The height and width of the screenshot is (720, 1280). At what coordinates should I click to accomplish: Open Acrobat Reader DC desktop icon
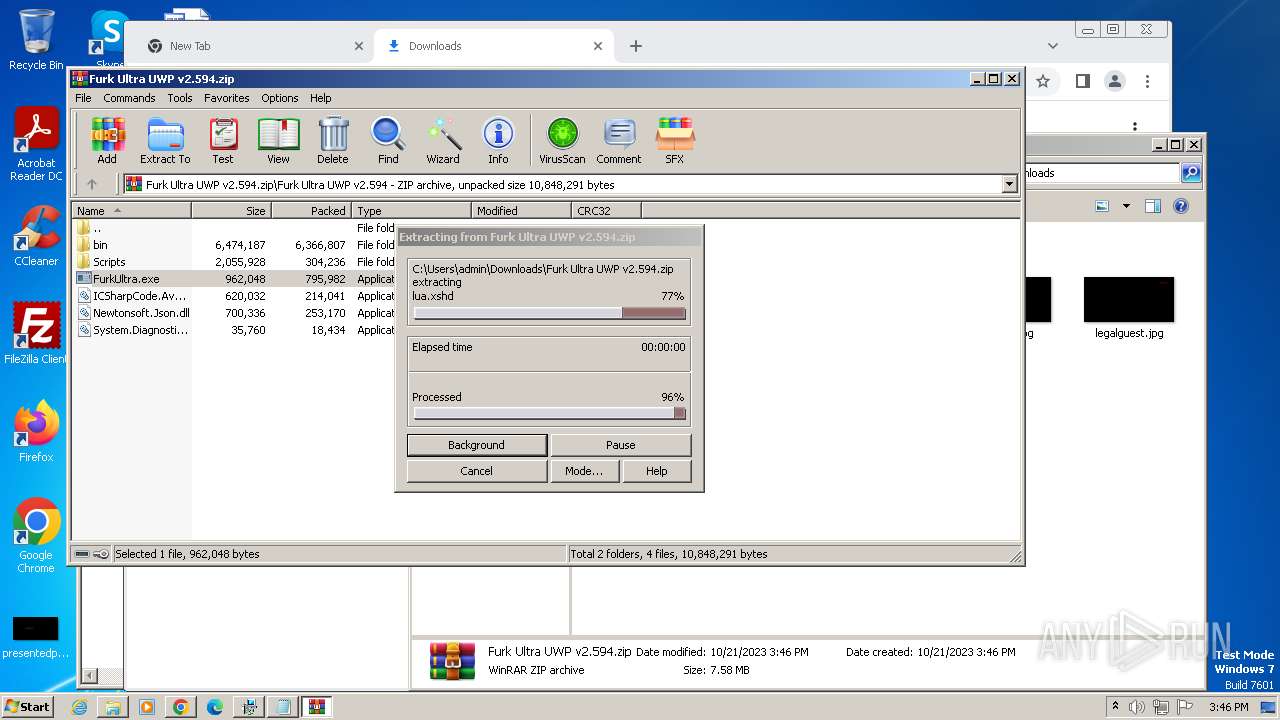pyautogui.click(x=36, y=145)
